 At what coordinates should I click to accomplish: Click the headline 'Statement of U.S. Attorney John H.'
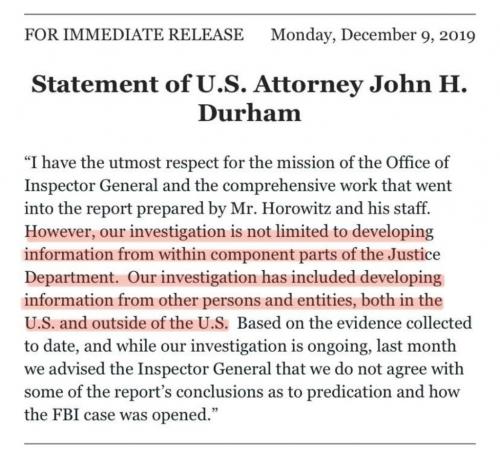tap(249, 85)
